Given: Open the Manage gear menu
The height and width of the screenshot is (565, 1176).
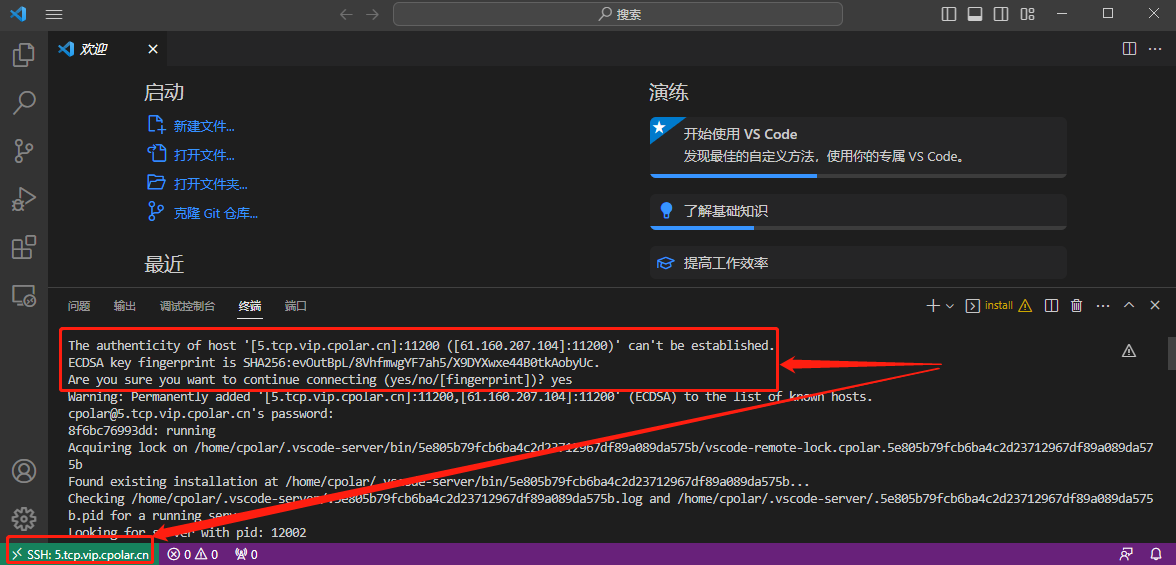Looking at the screenshot, I should coord(24,518).
